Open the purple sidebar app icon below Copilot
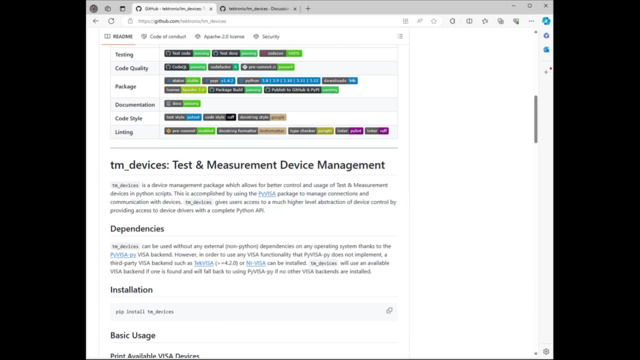This screenshot has width=640, height=360. tap(546, 36)
